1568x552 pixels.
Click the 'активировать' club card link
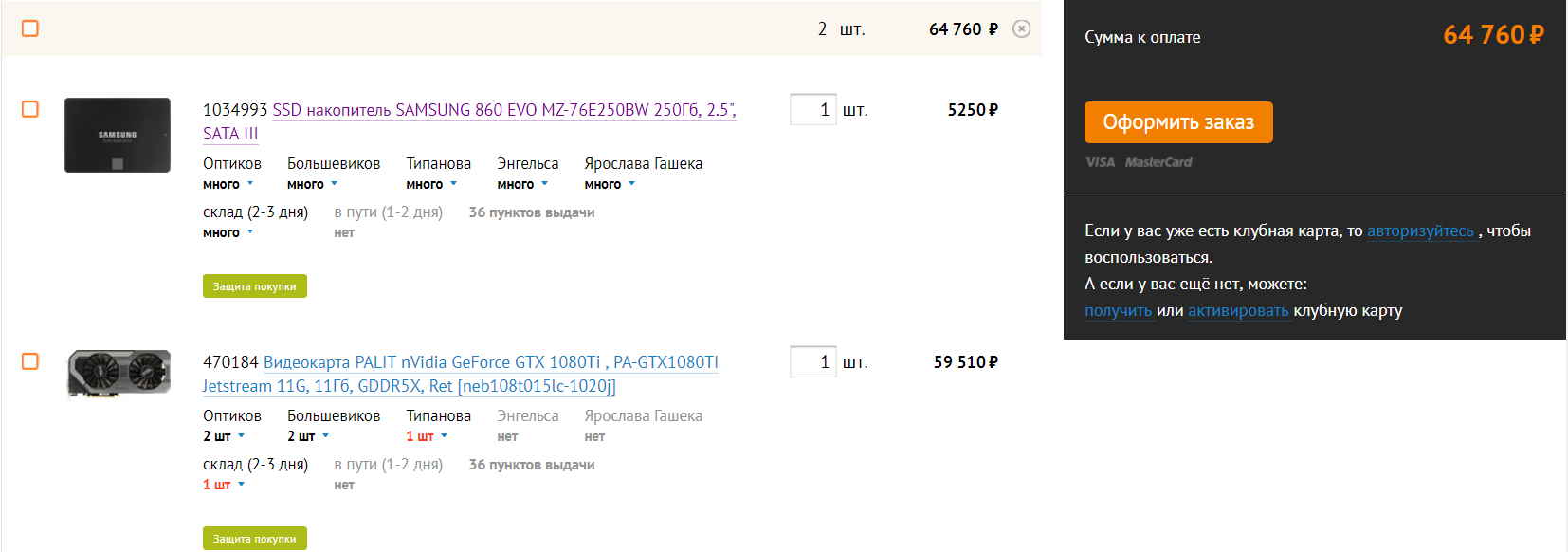(x=1238, y=310)
